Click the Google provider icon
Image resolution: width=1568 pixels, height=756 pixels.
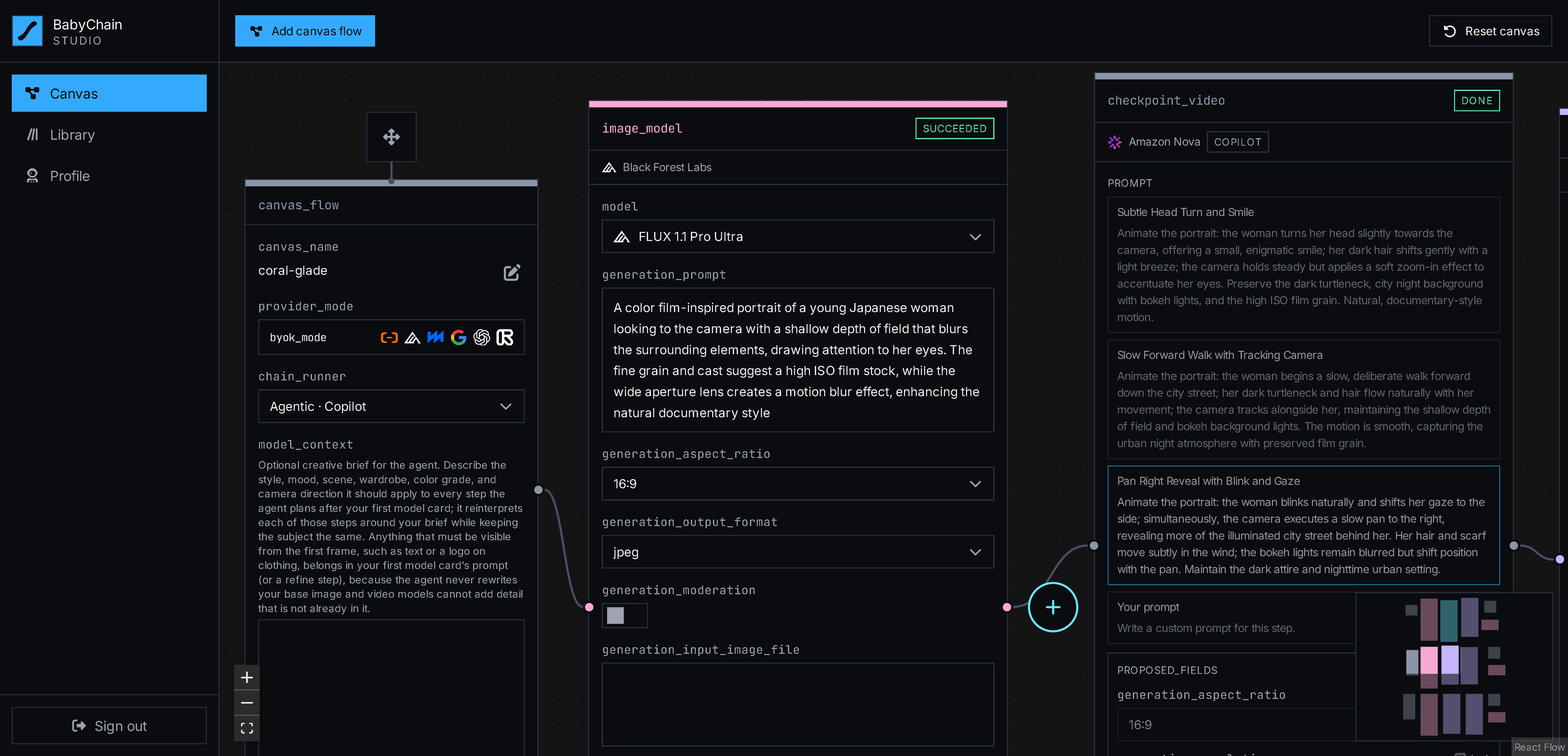point(458,338)
